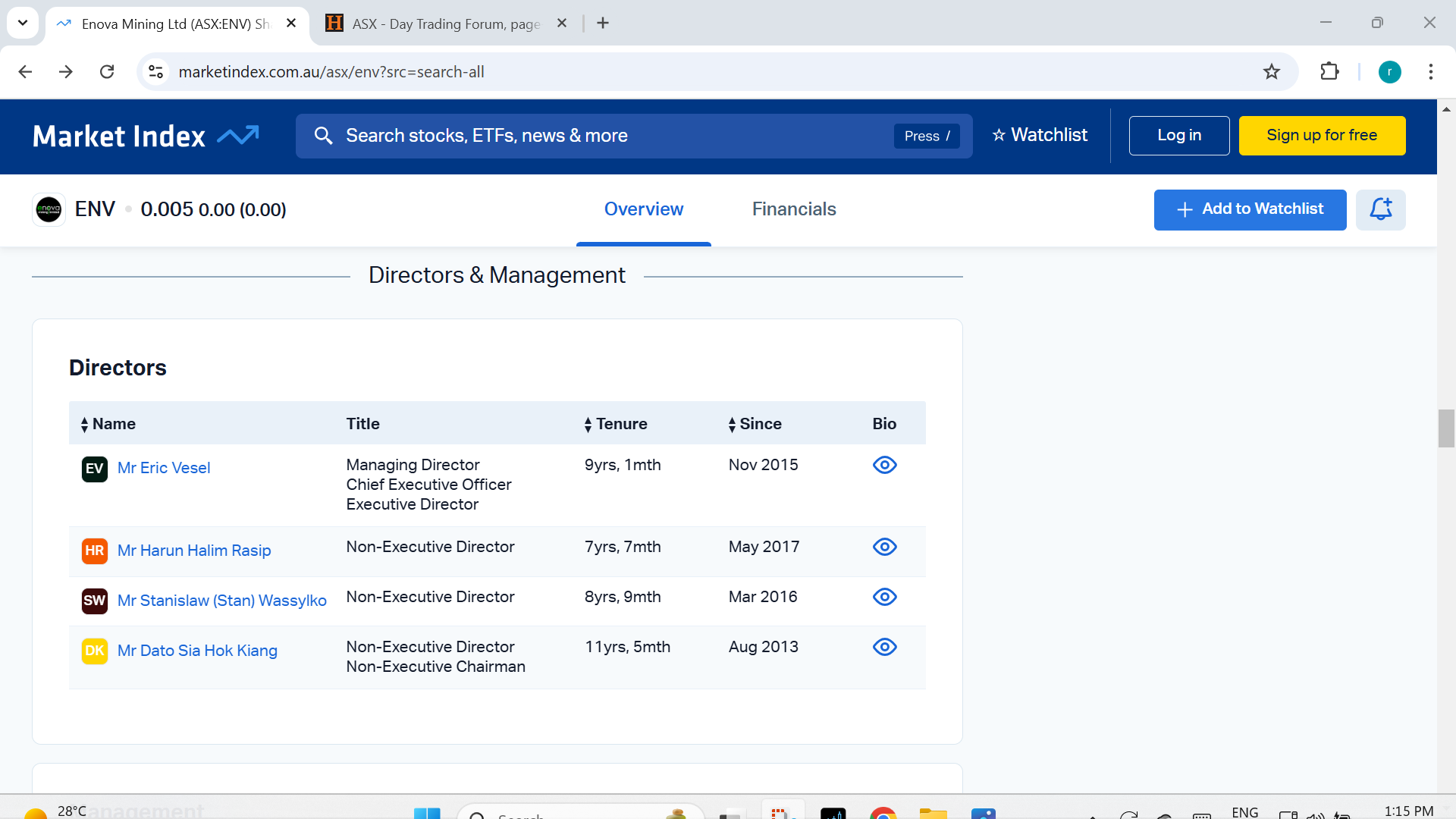Open the Watchlist menu item
This screenshot has height=819, width=1456.
[x=1040, y=135]
